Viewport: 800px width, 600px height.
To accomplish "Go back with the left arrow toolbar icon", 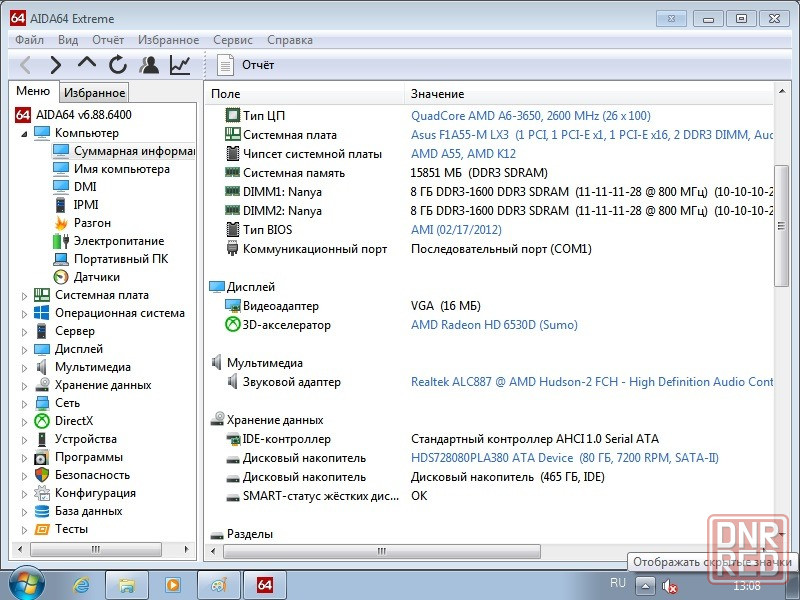I will click(25, 65).
